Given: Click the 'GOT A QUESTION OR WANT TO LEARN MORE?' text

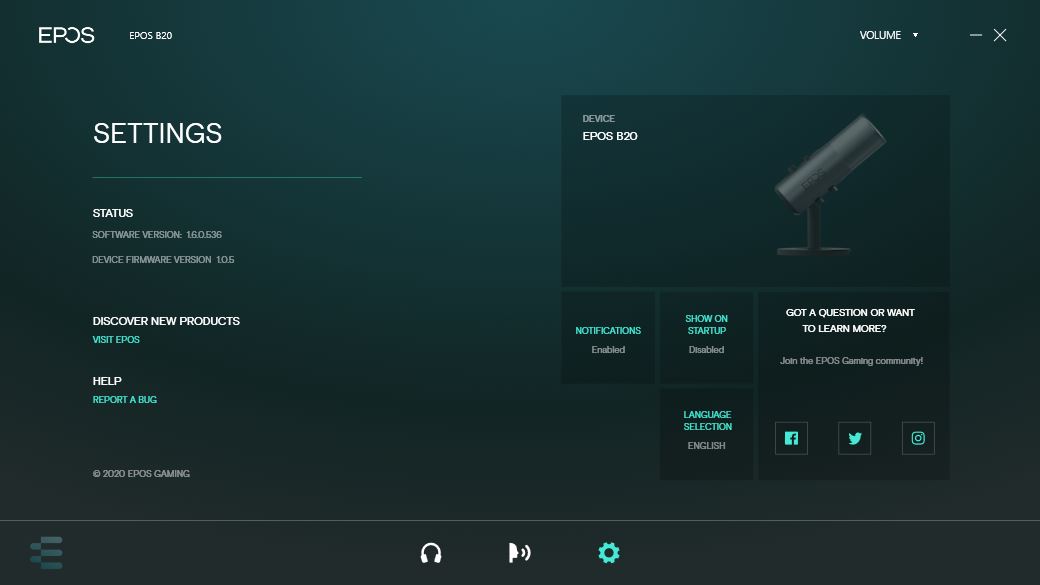Looking at the screenshot, I should point(850,320).
